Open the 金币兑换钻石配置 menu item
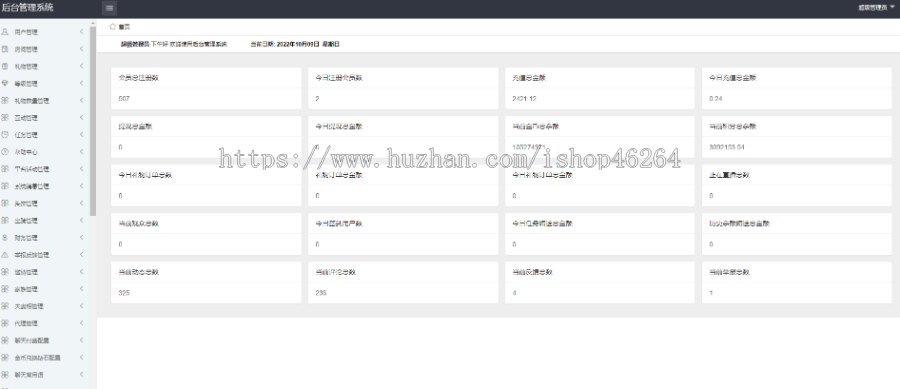This screenshot has height=389, width=900. coord(44,357)
